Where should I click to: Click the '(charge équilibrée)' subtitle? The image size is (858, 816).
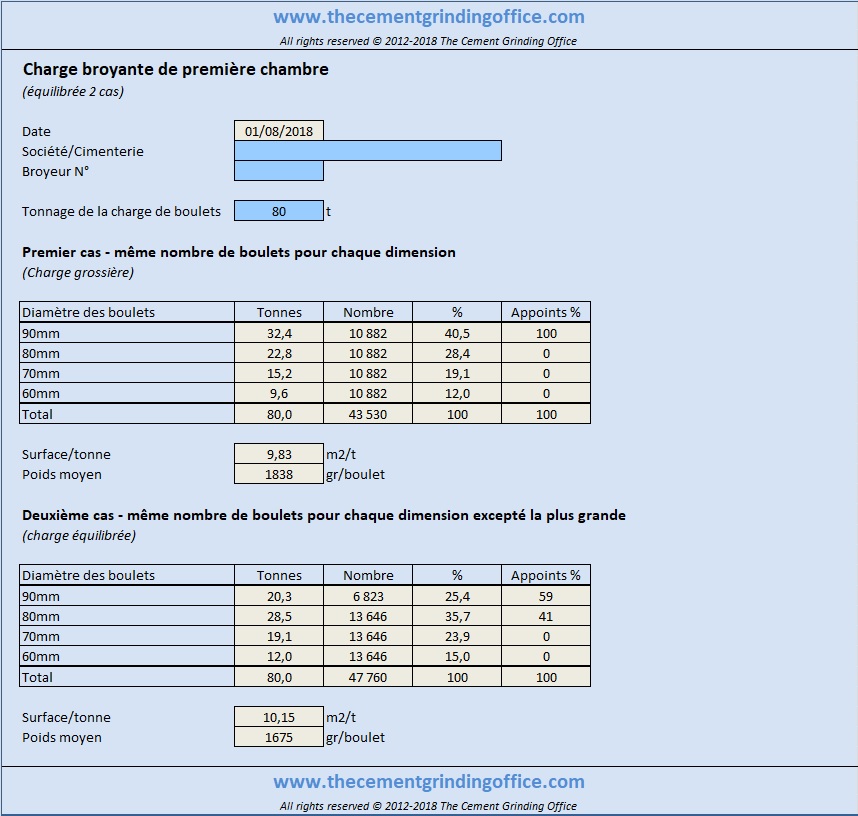(79, 535)
